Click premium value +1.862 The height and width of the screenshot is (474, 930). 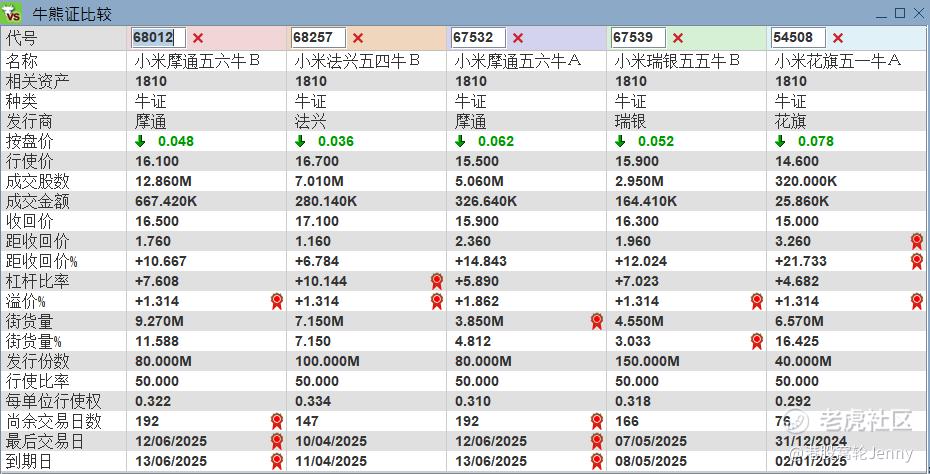point(477,301)
